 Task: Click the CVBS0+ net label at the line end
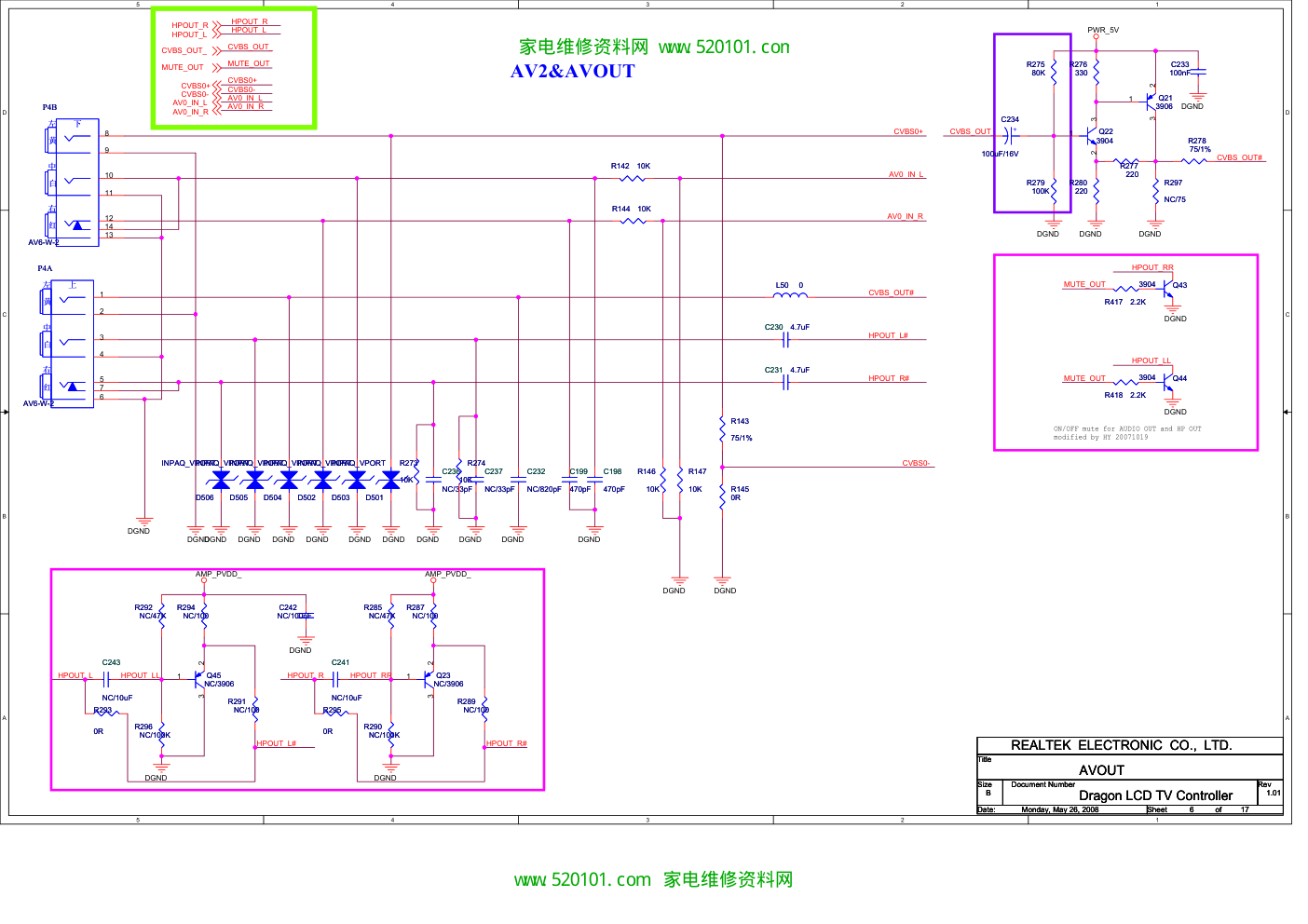[908, 131]
